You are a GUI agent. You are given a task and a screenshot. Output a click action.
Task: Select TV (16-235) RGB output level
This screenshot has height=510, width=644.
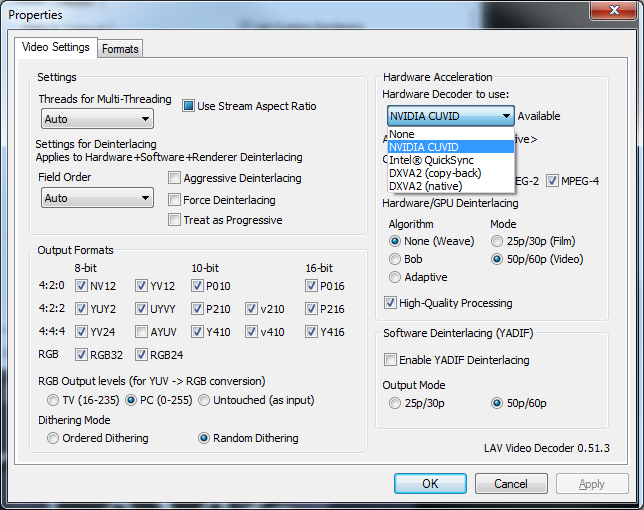53,400
